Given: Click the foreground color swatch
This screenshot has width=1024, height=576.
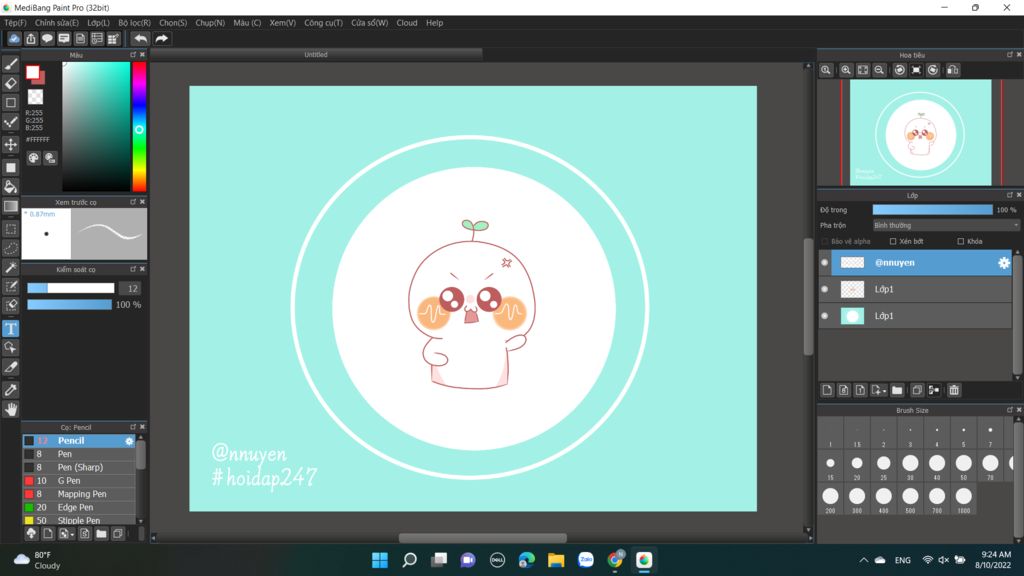Looking at the screenshot, I should click(x=32, y=72).
